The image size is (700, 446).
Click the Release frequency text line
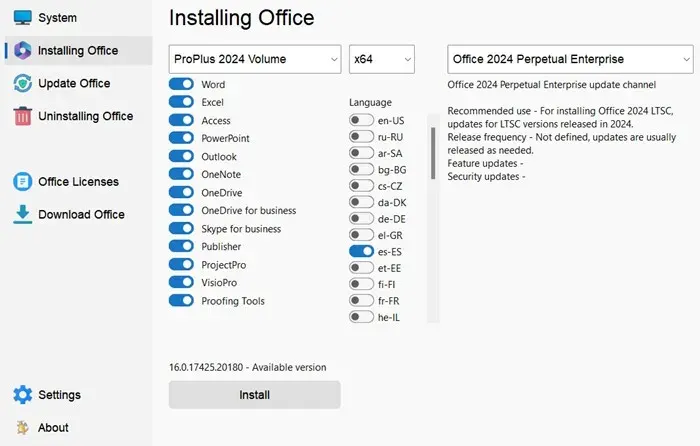click(562, 144)
